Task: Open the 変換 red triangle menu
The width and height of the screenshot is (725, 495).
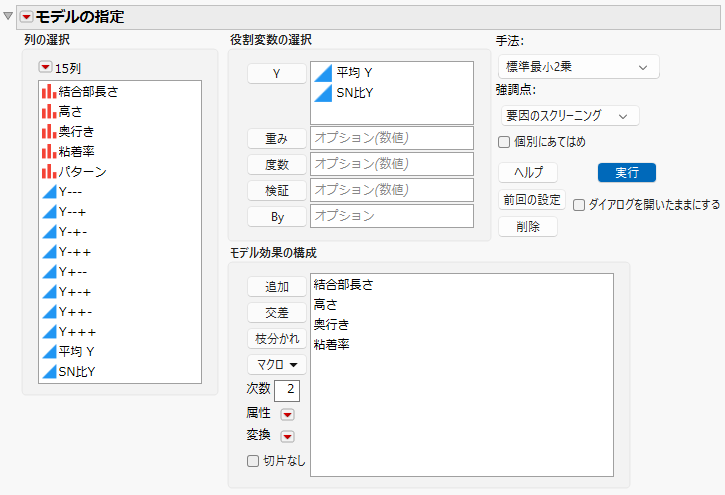Action: [287, 436]
